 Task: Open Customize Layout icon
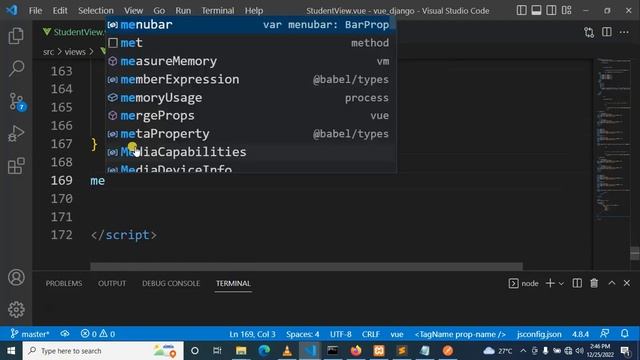tap(566, 11)
